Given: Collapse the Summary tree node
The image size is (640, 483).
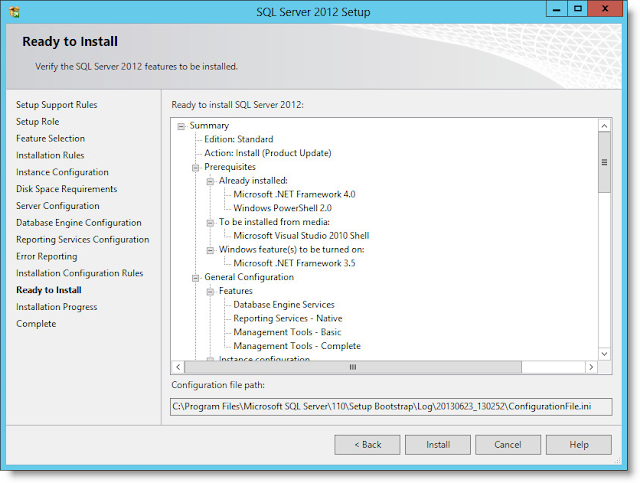Looking at the screenshot, I should pos(181,126).
